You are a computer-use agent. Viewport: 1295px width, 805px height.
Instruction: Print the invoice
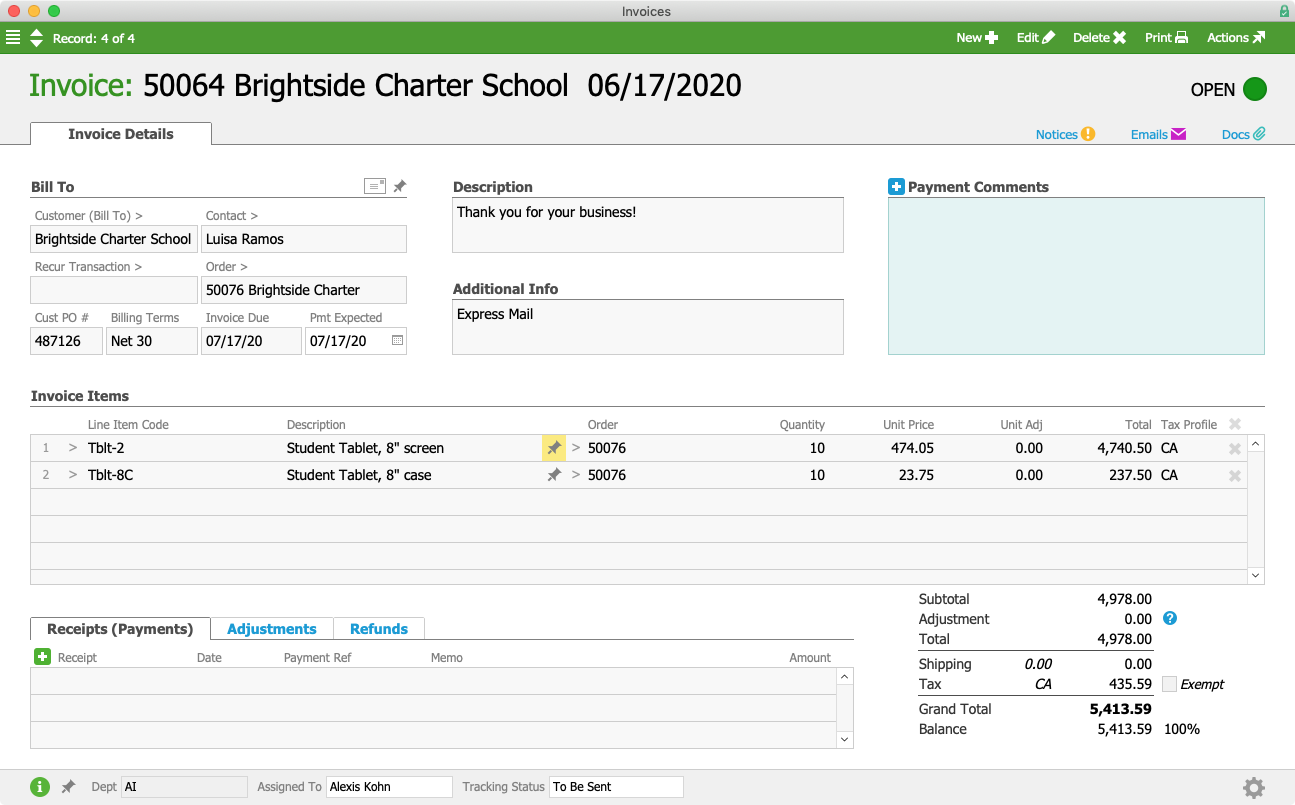pyautogui.click(x=1166, y=38)
